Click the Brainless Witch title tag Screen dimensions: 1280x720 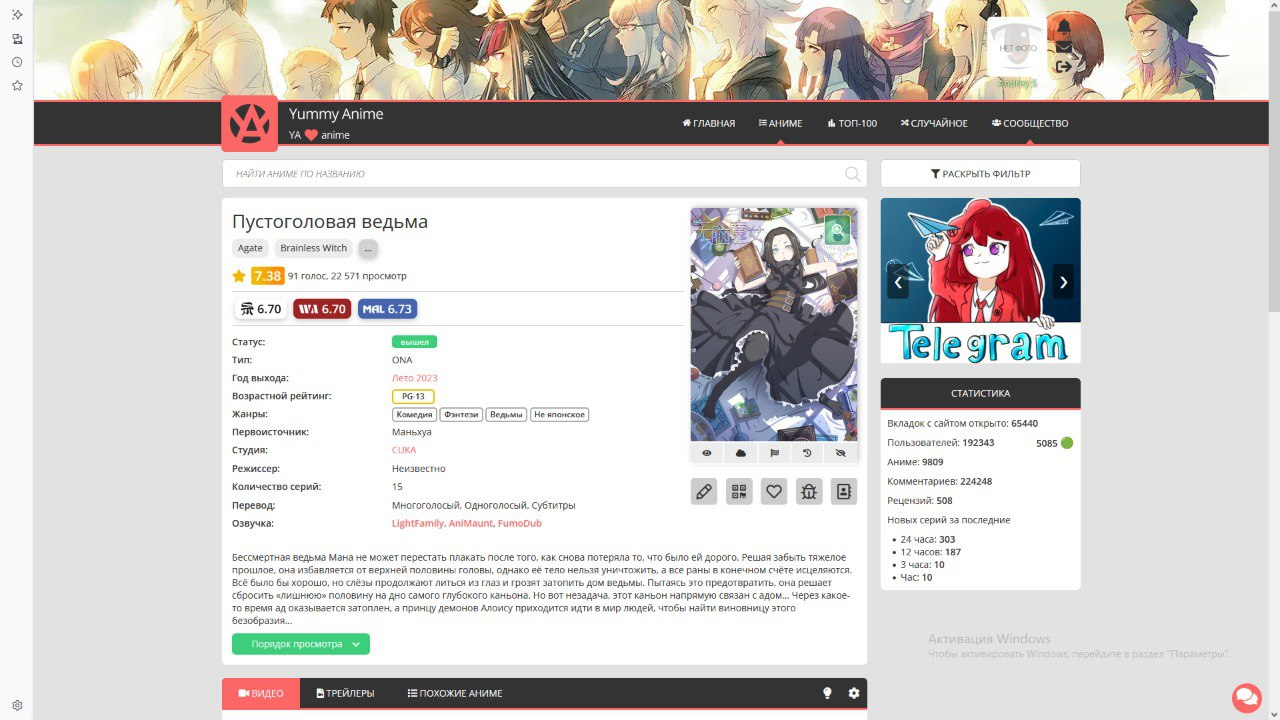[314, 248]
